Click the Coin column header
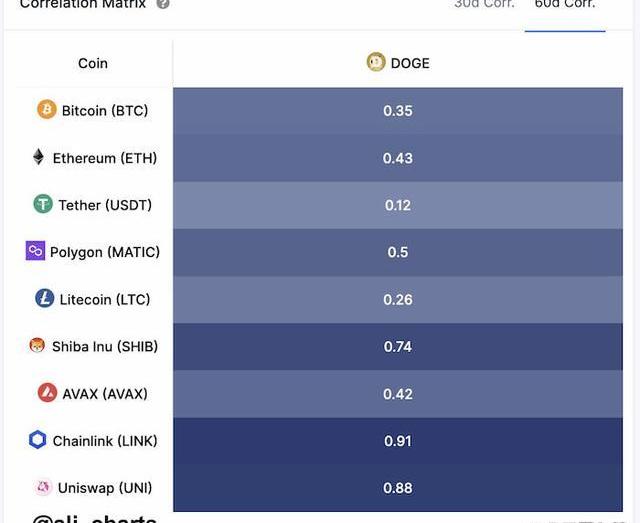Screen dimensions: 640x523 [x=93, y=63]
